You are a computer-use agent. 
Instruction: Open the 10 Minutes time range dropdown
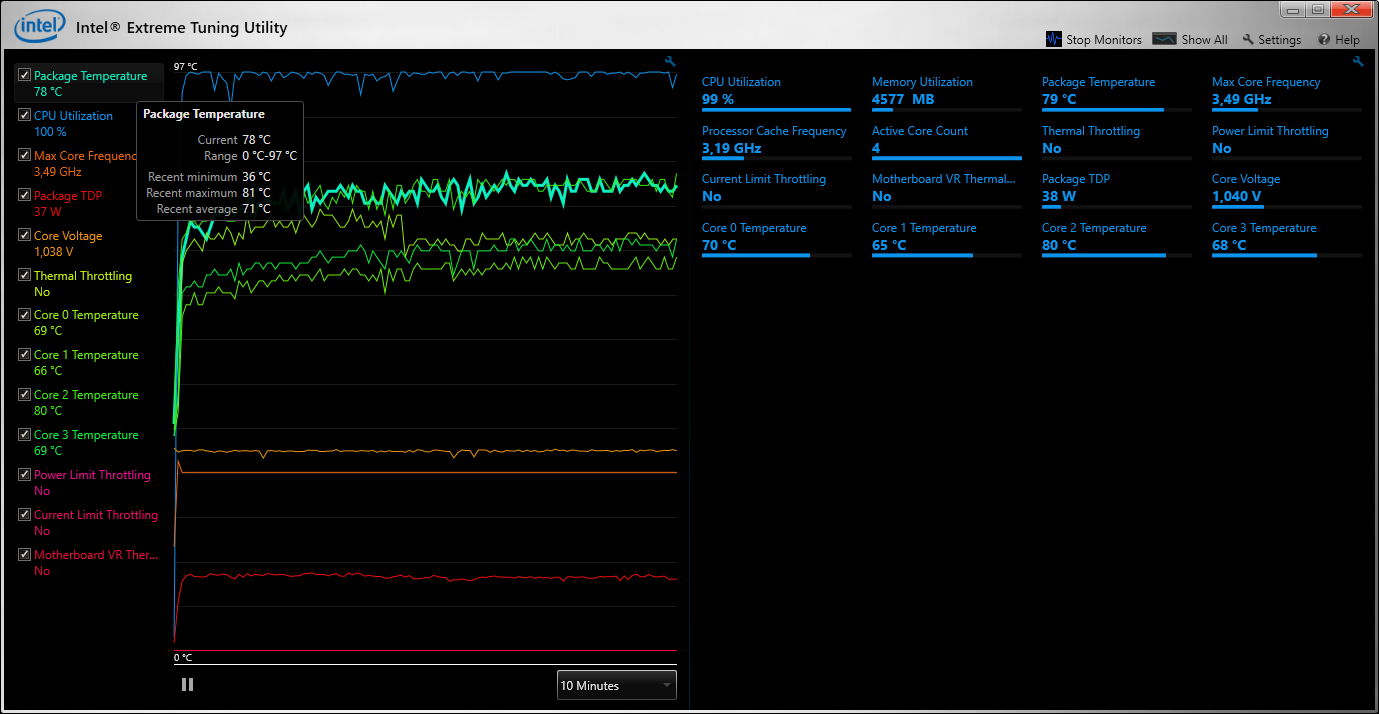(x=617, y=685)
